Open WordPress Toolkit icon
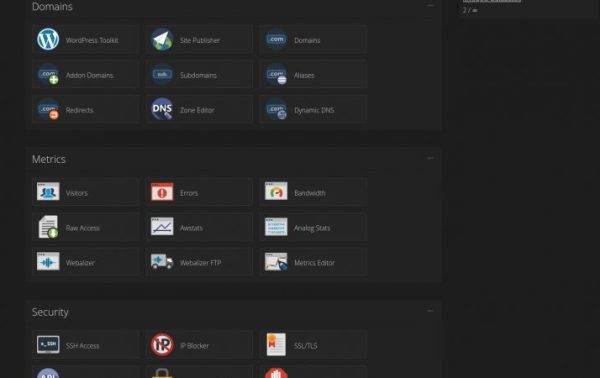 pyautogui.click(x=48, y=39)
